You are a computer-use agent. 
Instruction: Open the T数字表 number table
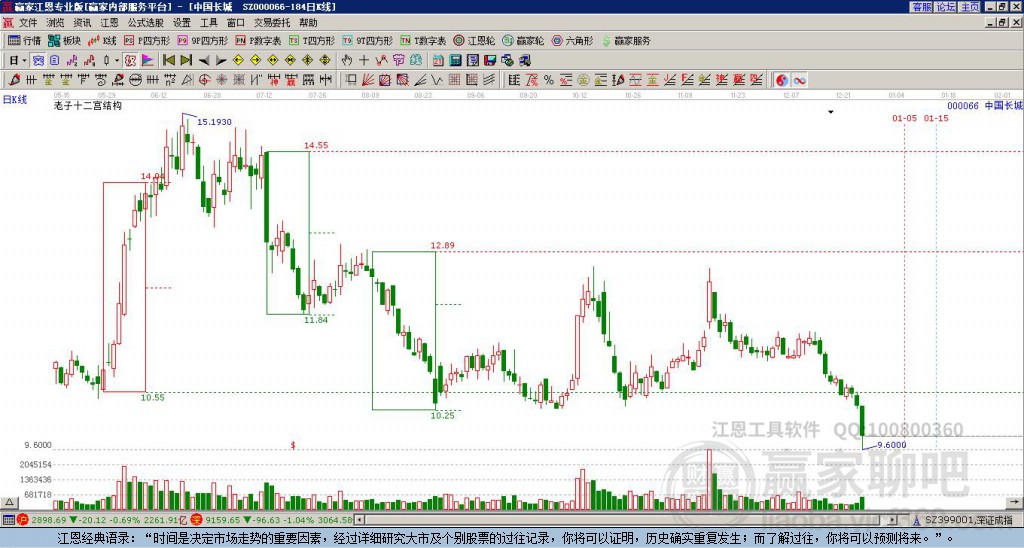[423, 40]
